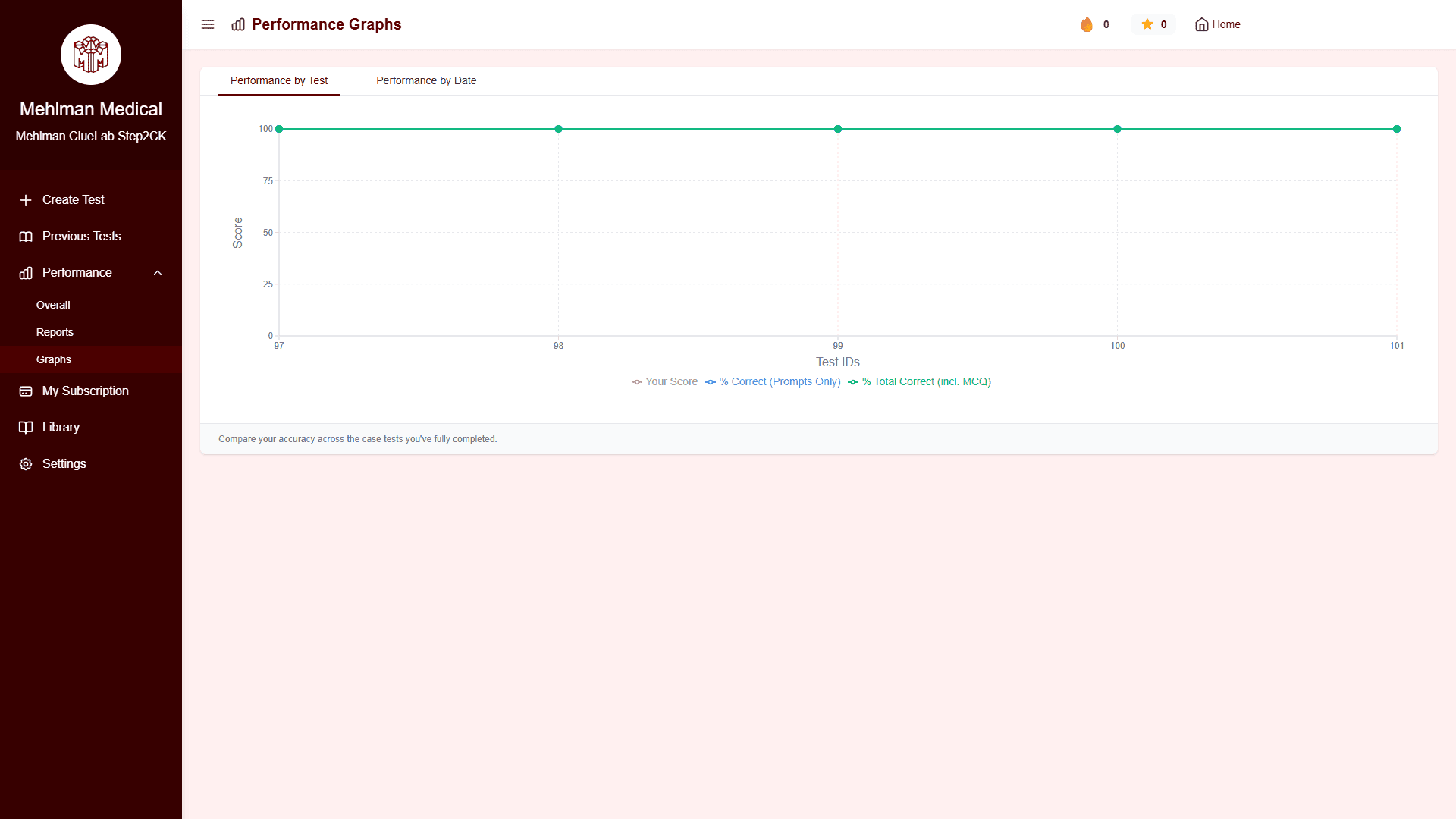Click the Mehlman ClueLab Step2CK subtitle
This screenshot has width=1456, height=819.
coord(91,136)
